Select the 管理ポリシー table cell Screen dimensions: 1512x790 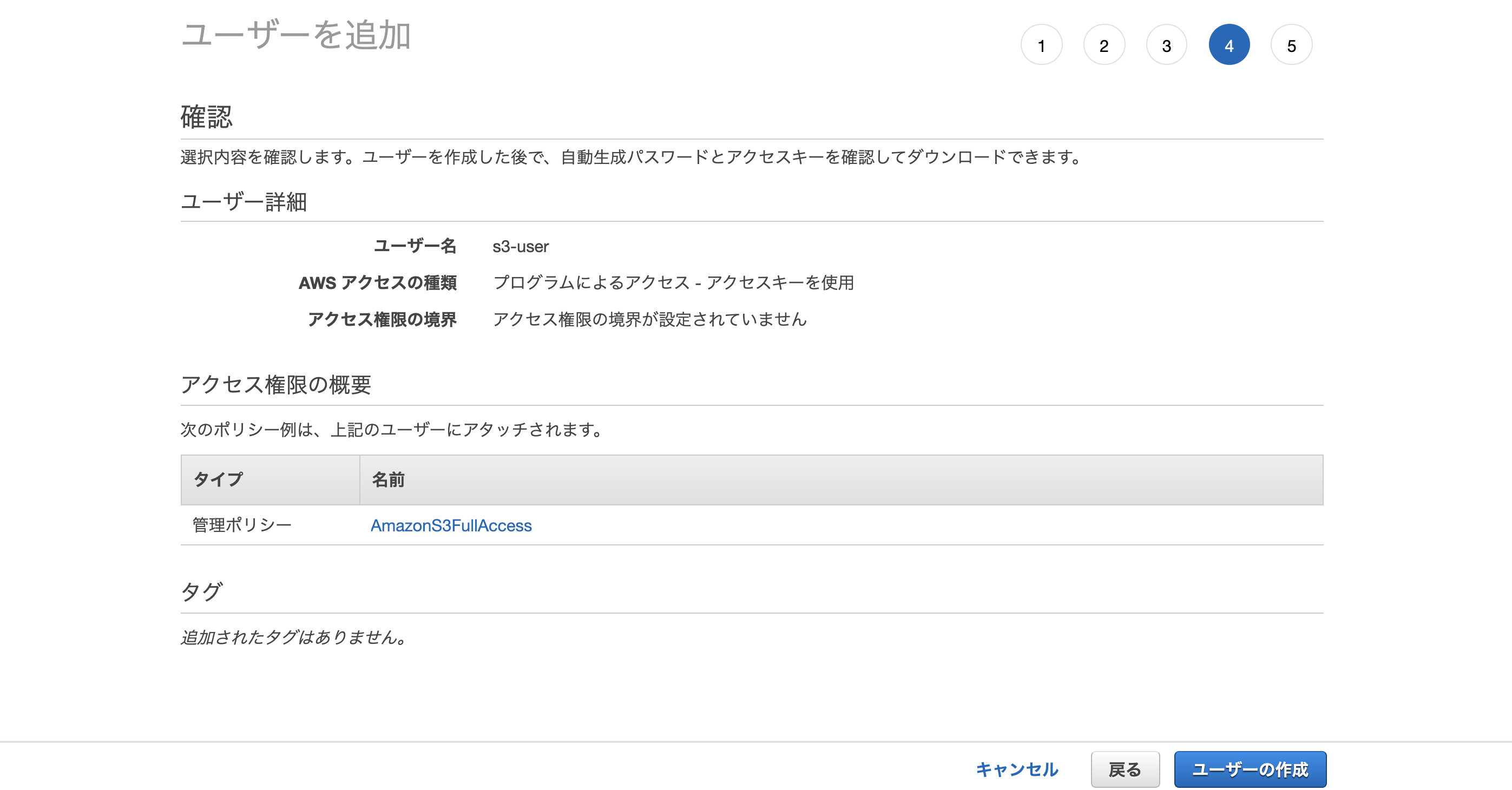pos(242,525)
